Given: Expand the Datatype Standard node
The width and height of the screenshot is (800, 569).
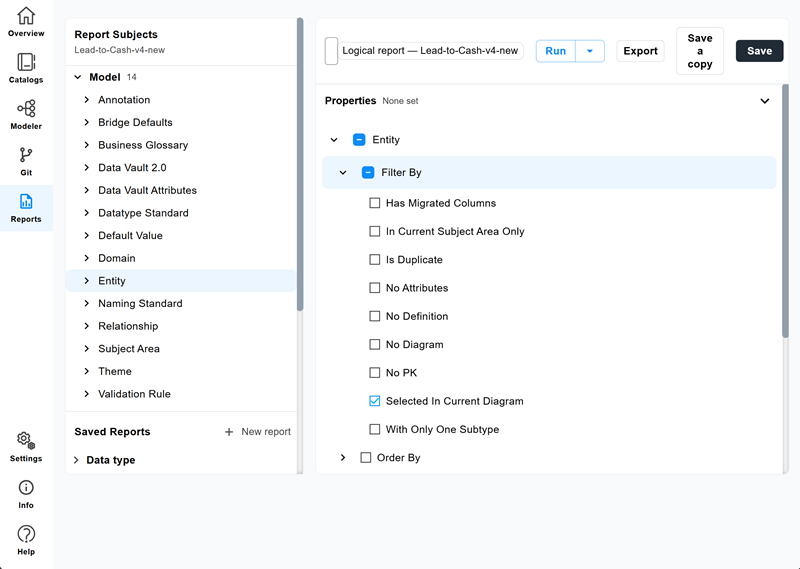Looking at the screenshot, I should (87, 213).
